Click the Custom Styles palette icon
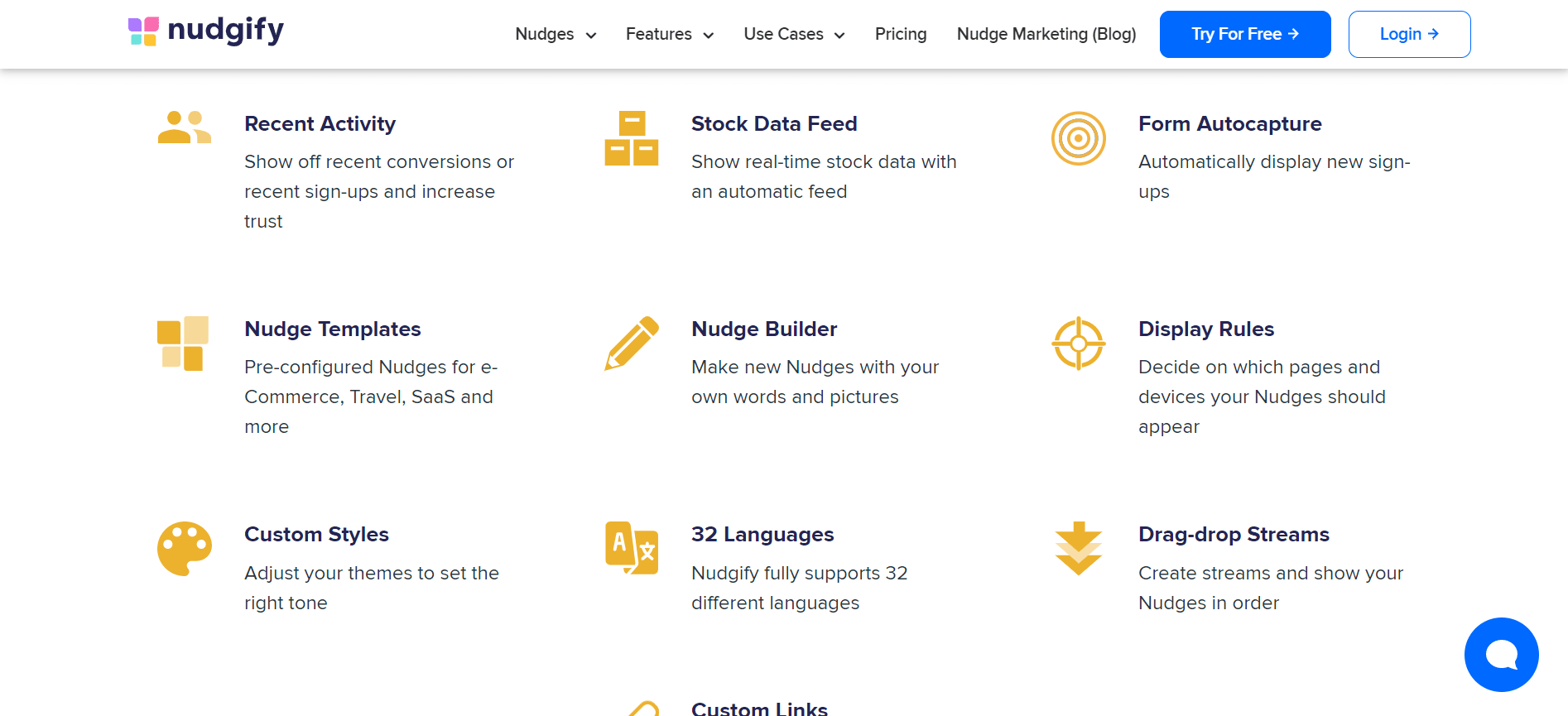The image size is (1568, 716). [x=184, y=548]
